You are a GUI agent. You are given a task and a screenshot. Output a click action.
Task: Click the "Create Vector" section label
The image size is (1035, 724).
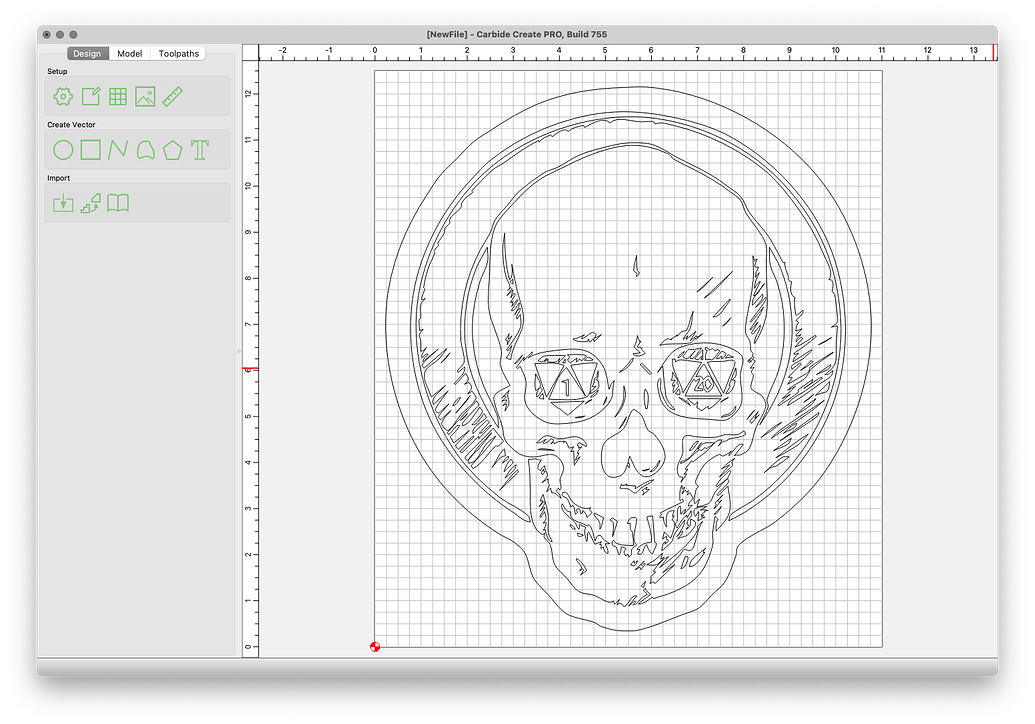71,125
